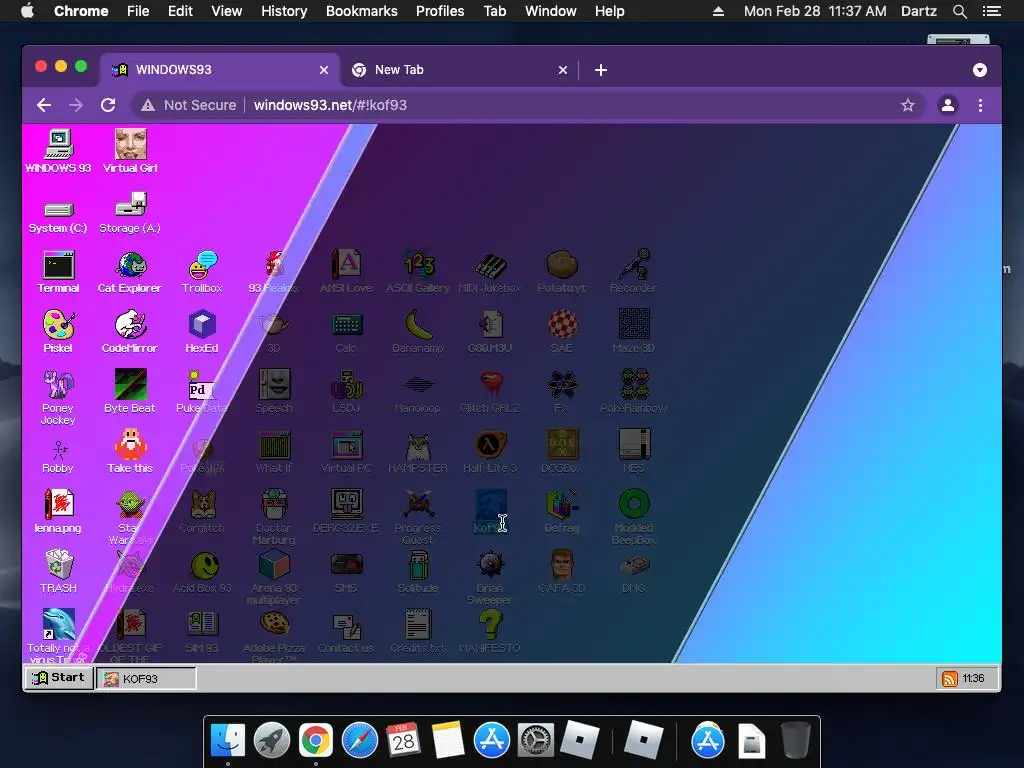Open the System (C:) drive icon
Viewport: 1024px width, 768px height.
tap(58, 216)
